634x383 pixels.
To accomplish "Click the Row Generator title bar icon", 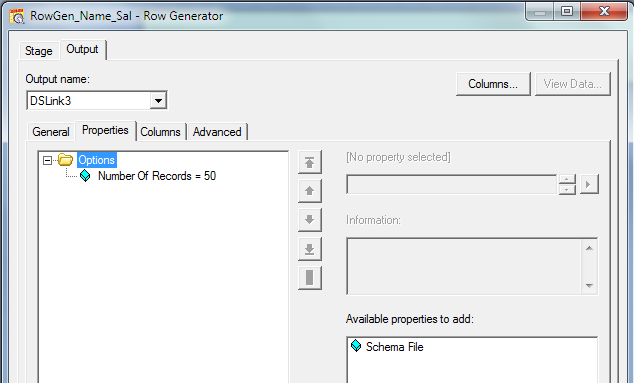I will (17, 16).
